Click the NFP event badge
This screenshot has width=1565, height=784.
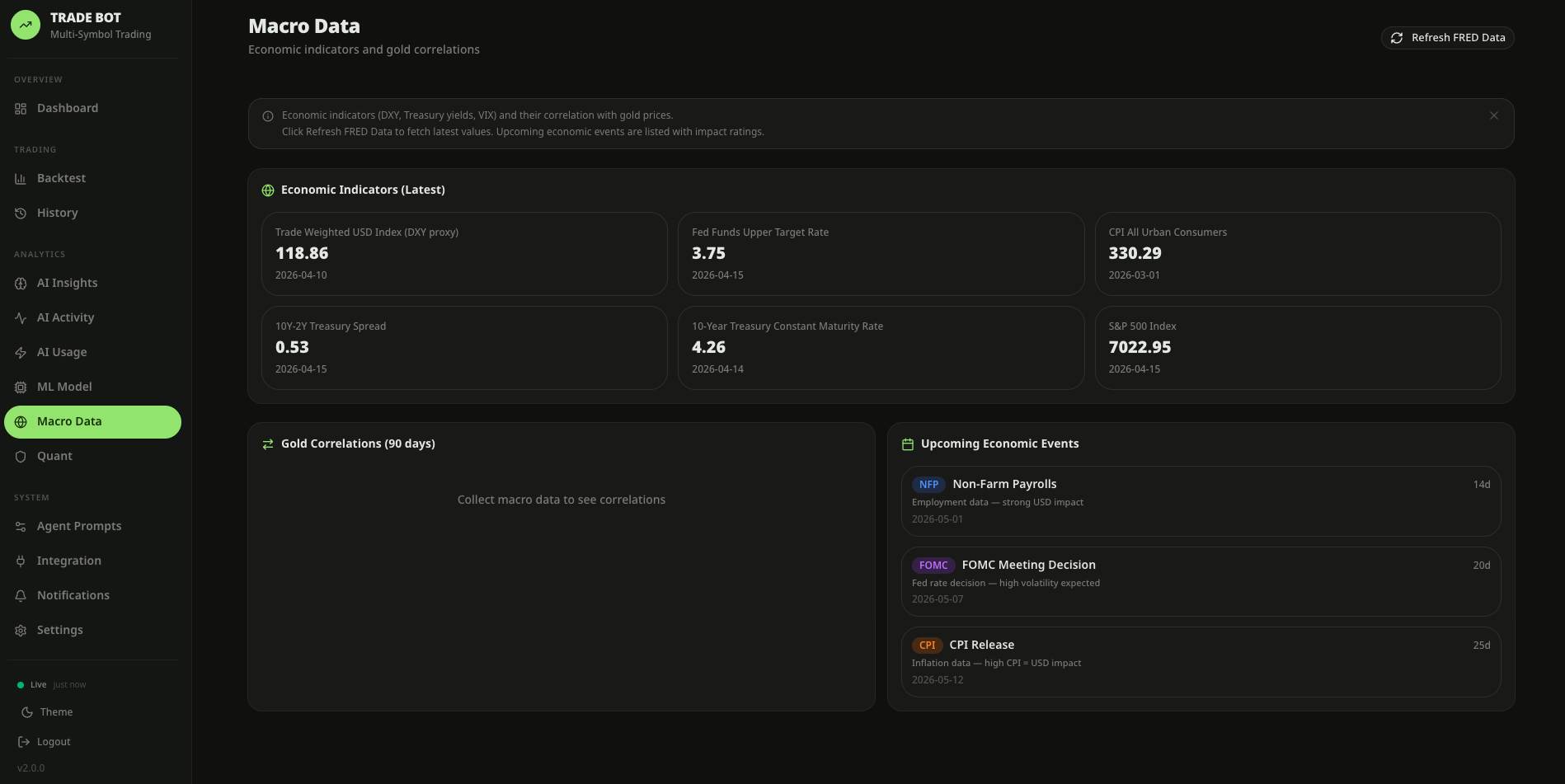(928, 485)
